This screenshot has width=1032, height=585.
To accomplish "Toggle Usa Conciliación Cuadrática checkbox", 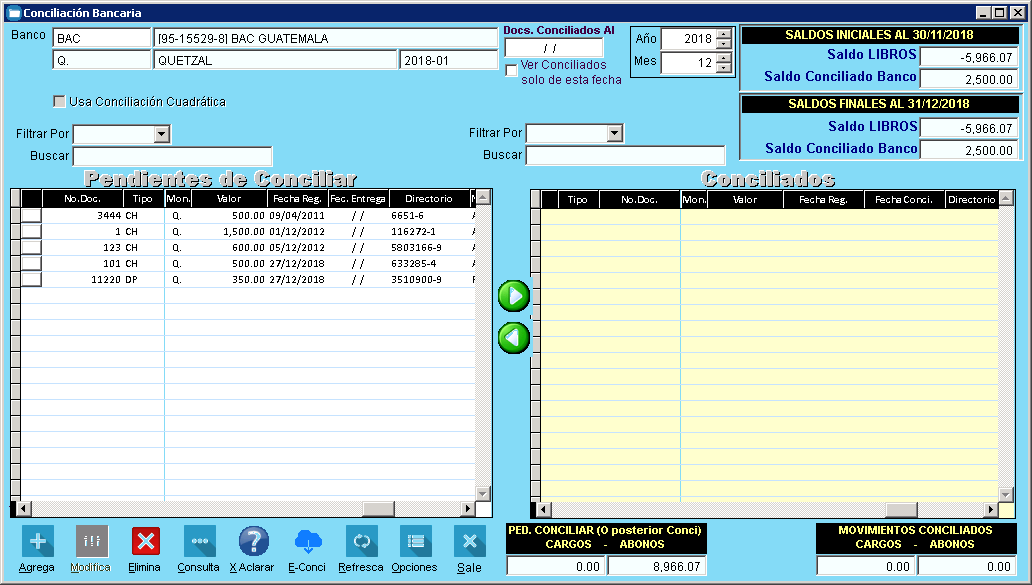I will tap(60, 102).
